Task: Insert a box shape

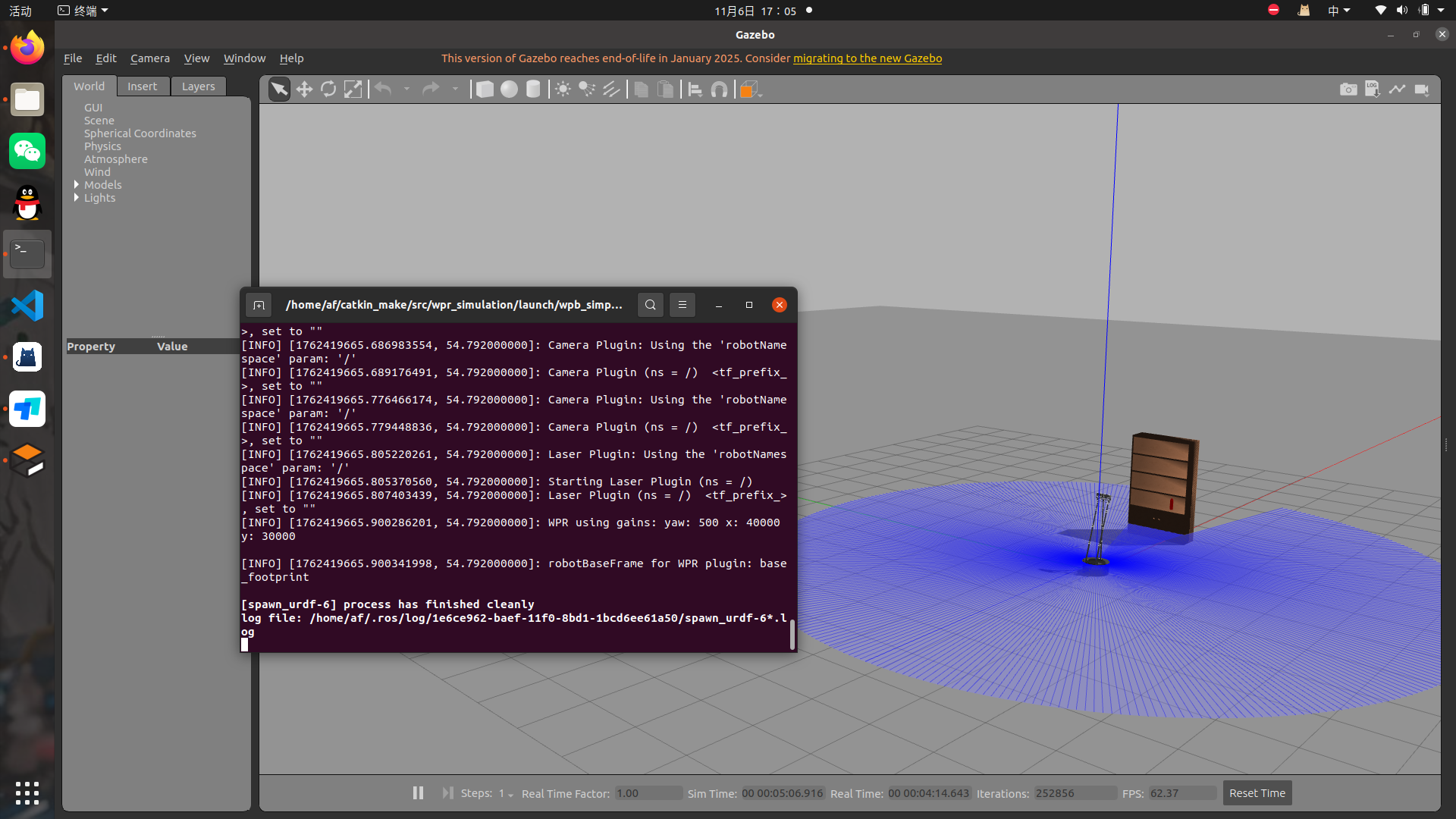Action: point(485,89)
